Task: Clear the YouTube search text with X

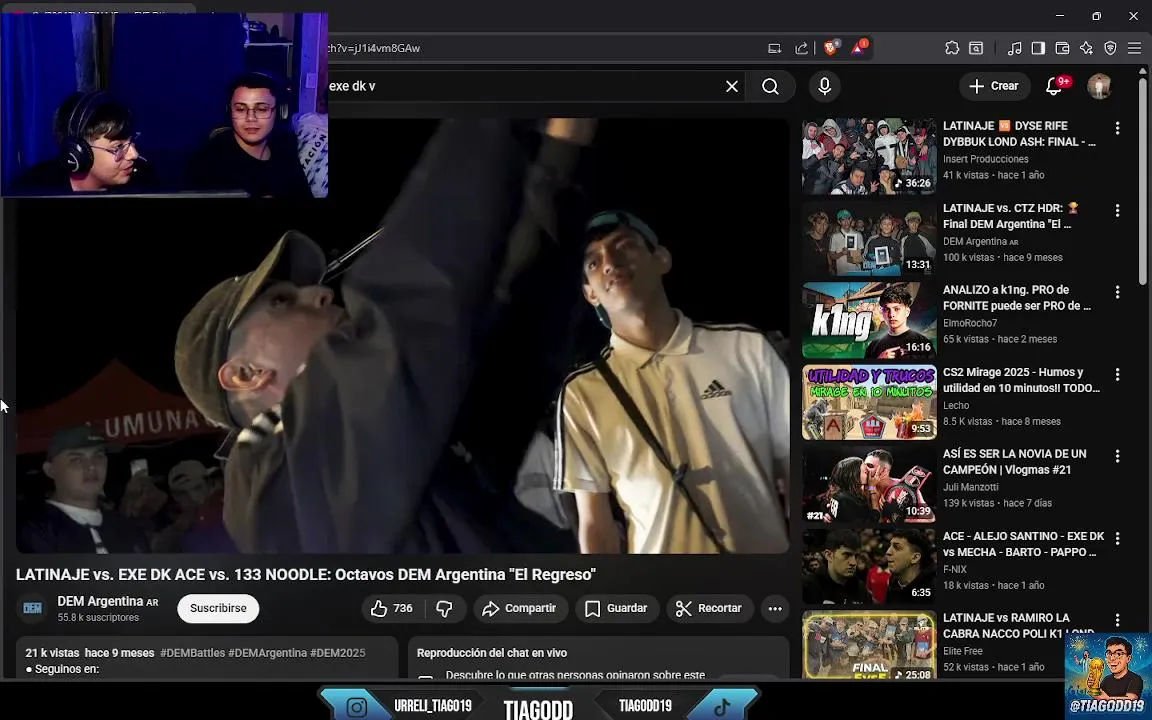Action: pyautogui.click(x=732, y=87)
